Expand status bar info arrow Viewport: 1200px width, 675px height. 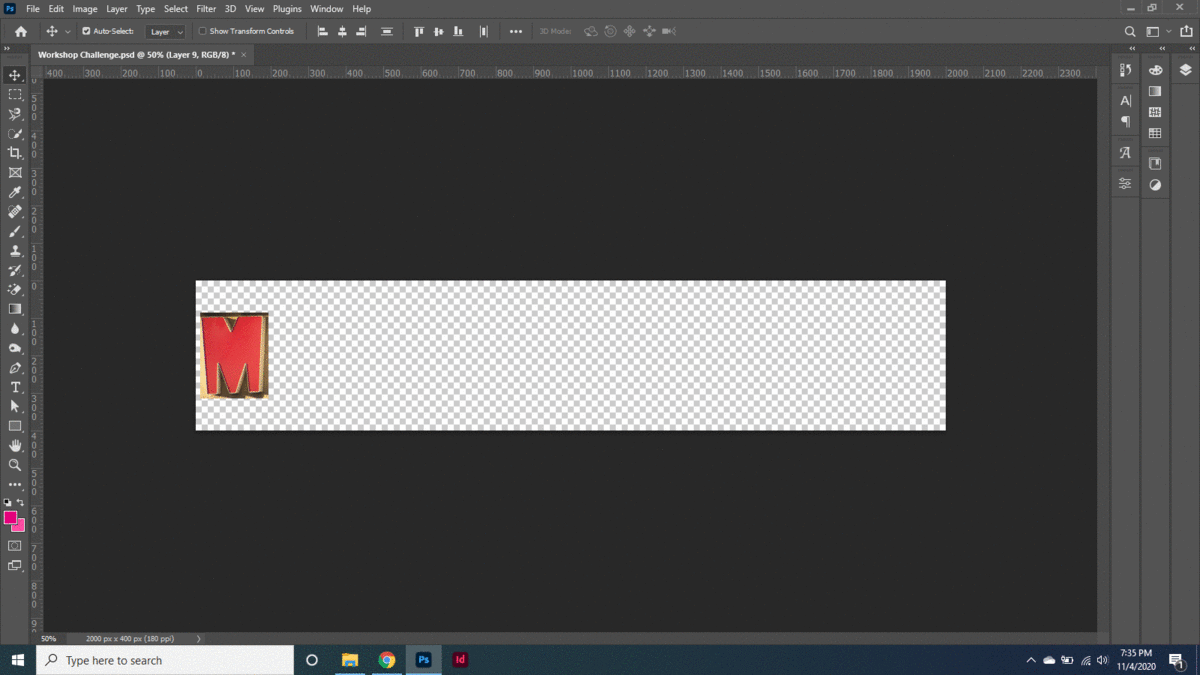198,638
